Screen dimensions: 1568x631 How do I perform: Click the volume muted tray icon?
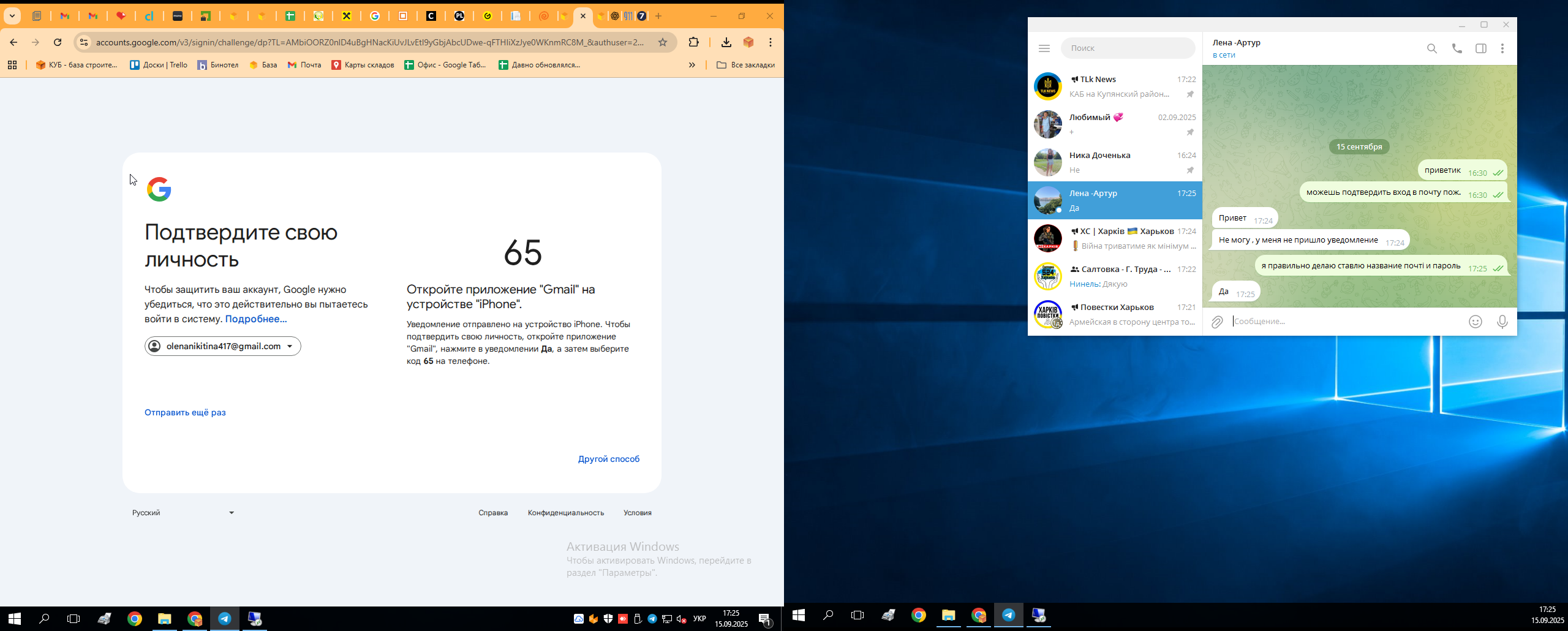pyautogui.click(x=682, y=619)
